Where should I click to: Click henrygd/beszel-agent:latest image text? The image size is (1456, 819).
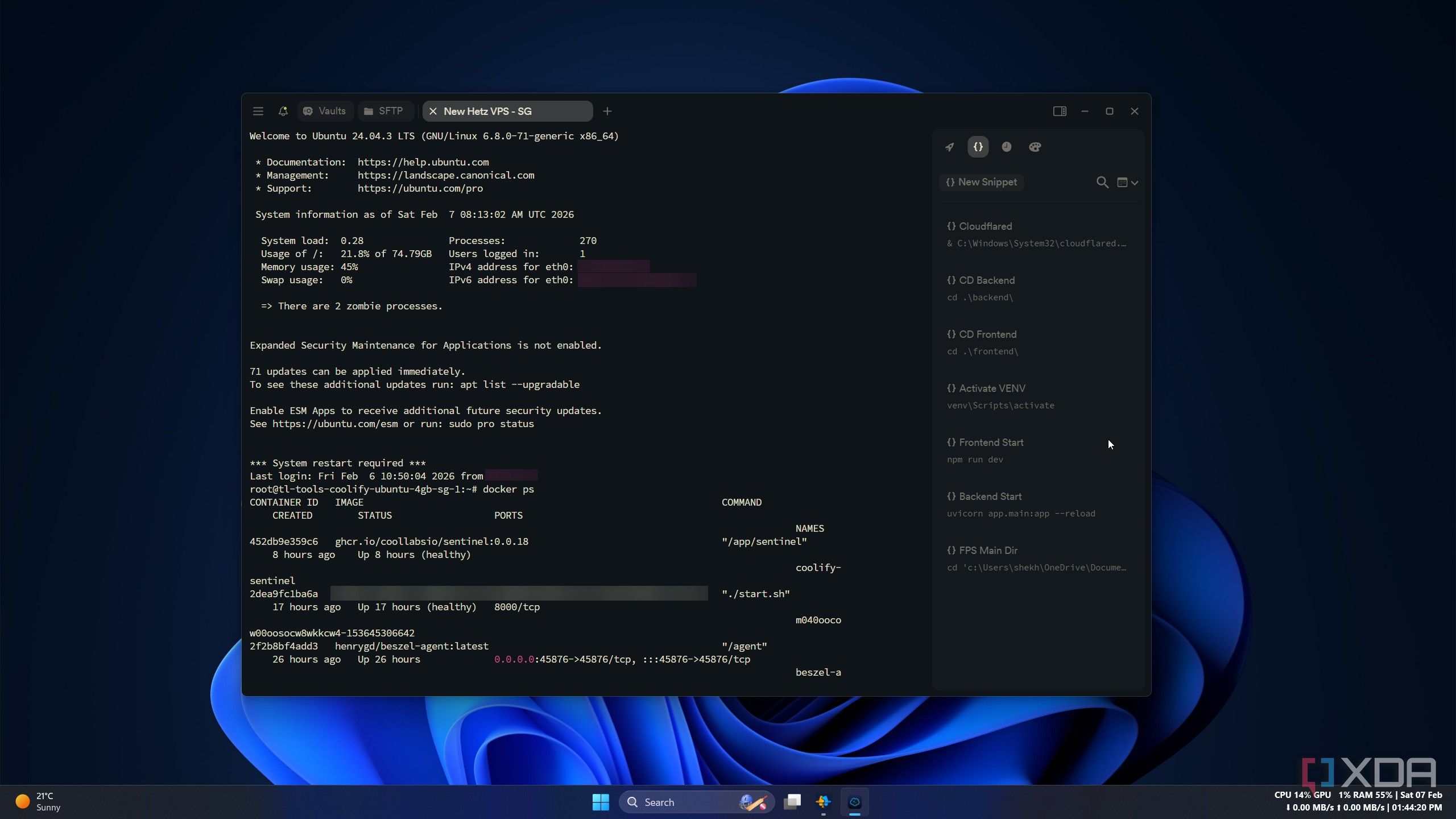[x=412, y=646]
